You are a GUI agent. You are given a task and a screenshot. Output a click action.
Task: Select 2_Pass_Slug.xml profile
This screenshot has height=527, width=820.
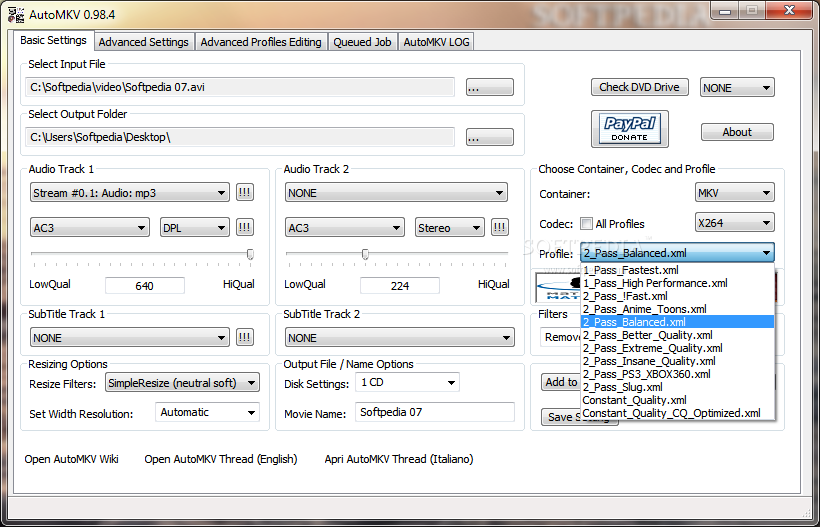coord(677,387)
